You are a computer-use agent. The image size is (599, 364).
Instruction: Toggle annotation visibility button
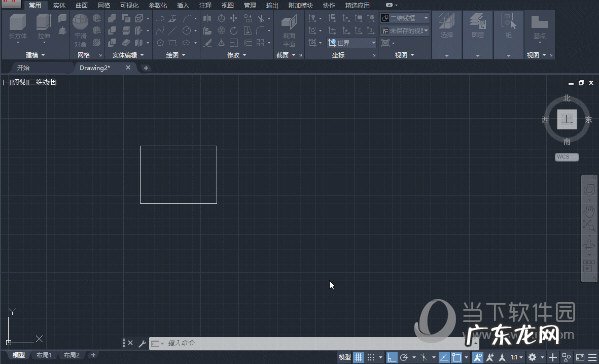click(x=477, y=358)
